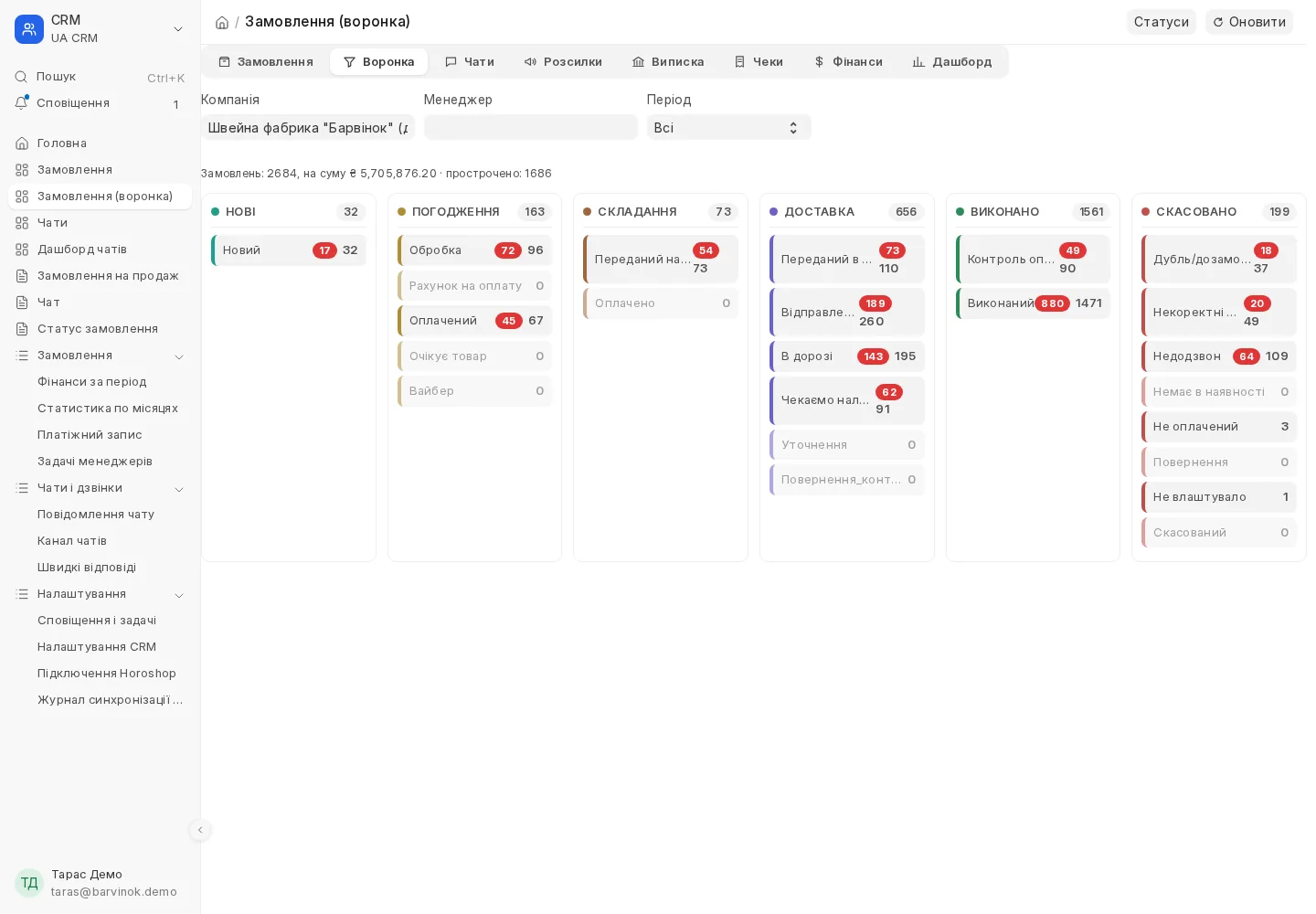The height and width of the screenshot is (914, 1316).
Task: Open the В дорозі status card
Action: (x=847, y=356)
